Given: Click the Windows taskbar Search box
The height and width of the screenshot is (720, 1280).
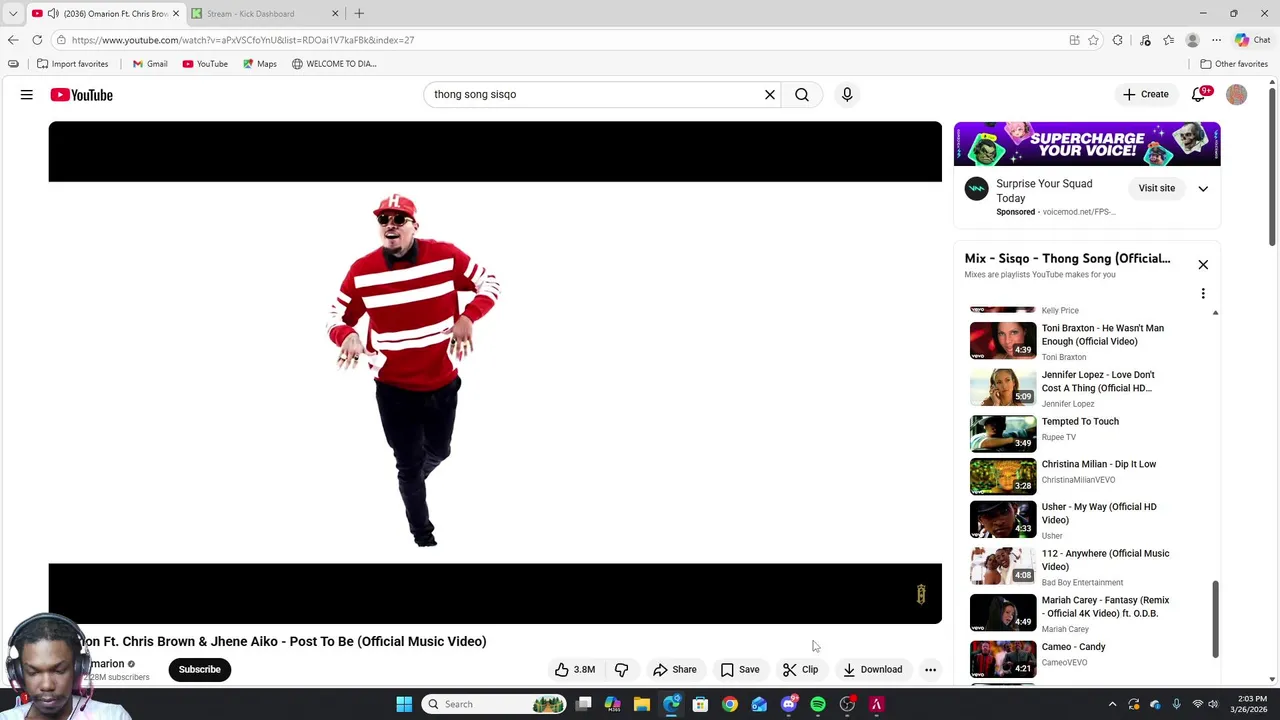Looking at the screenshot, I should [494, 705].
